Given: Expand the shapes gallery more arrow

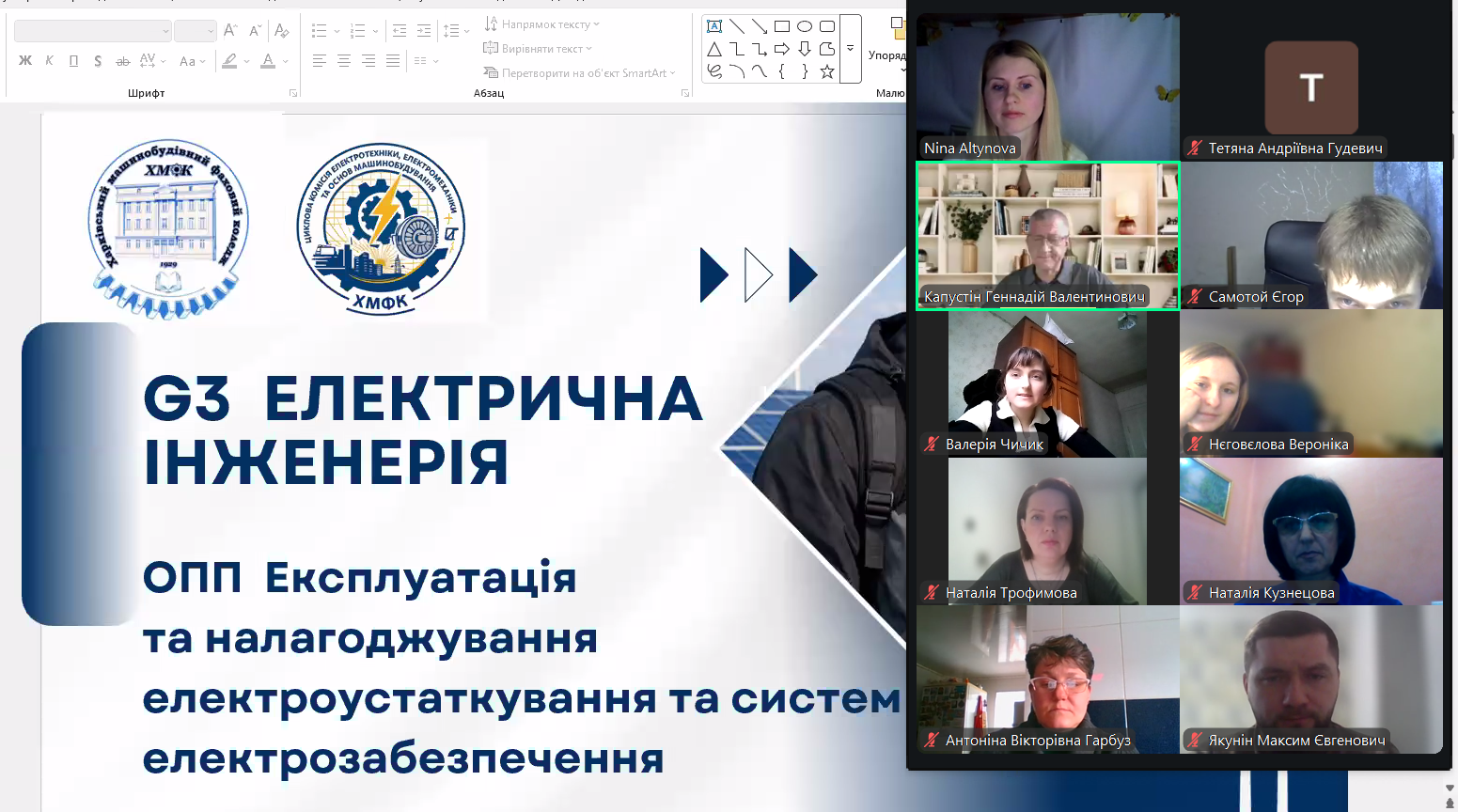Looking at the screenshot, I should tap(851, 49).
